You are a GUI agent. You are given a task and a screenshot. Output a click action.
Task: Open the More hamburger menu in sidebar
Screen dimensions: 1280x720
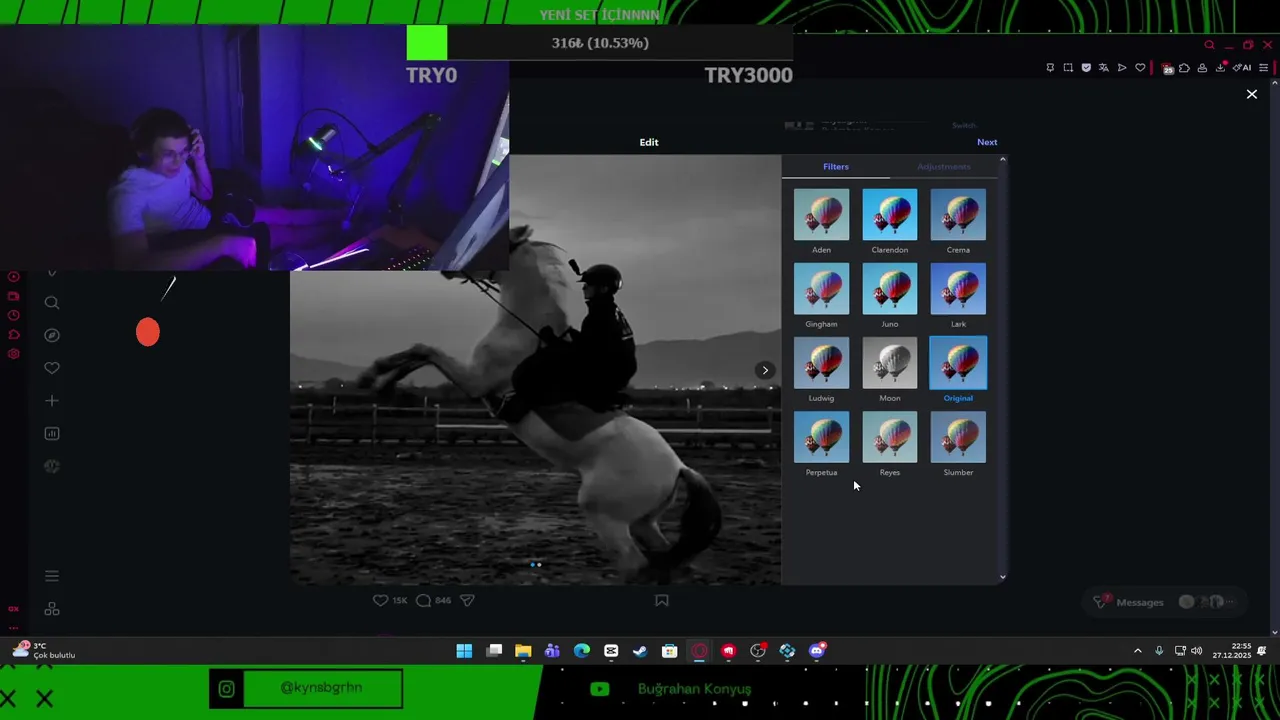tap(52, 576)
